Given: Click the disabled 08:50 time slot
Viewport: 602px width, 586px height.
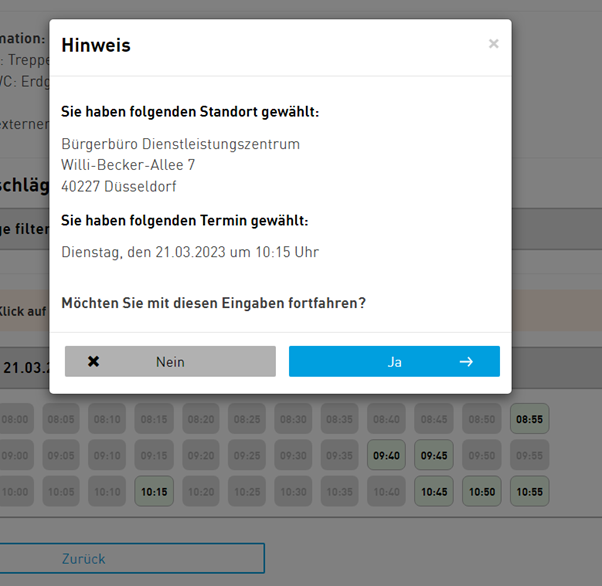Looking at the screenshot, I should pos(482,419).
